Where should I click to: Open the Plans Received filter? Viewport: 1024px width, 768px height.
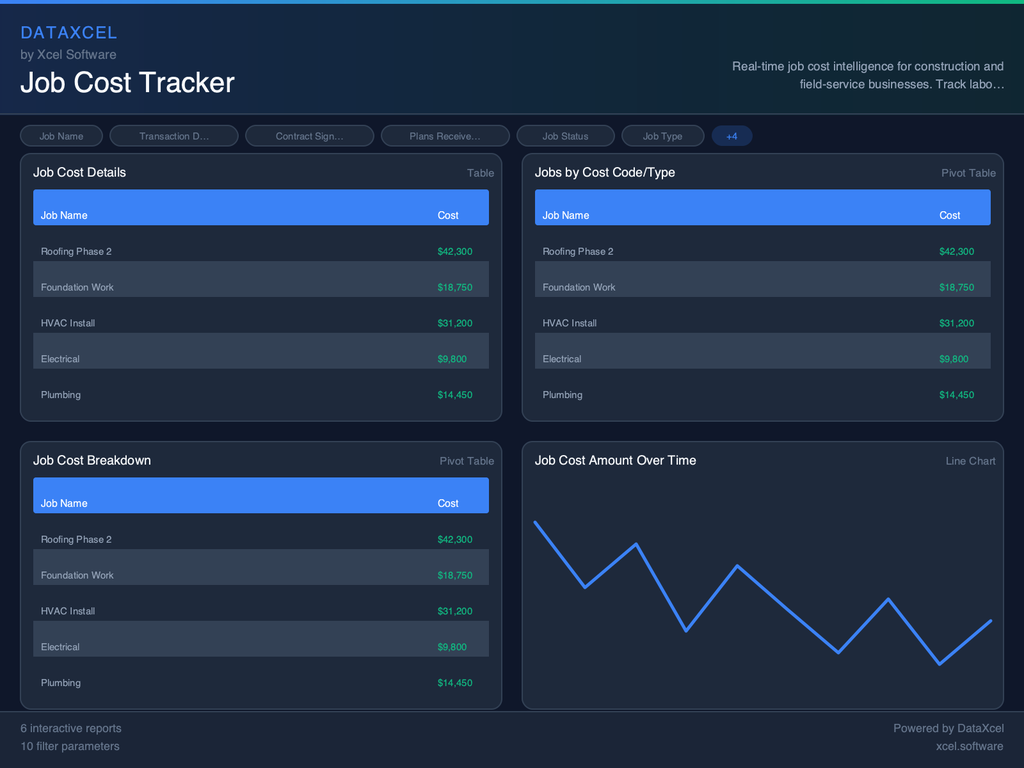point(444,136)
